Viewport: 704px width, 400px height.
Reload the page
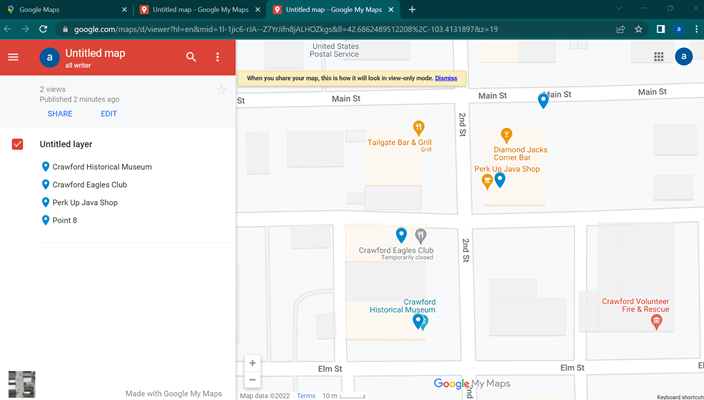pyautogui.click(x=43, y=29)
